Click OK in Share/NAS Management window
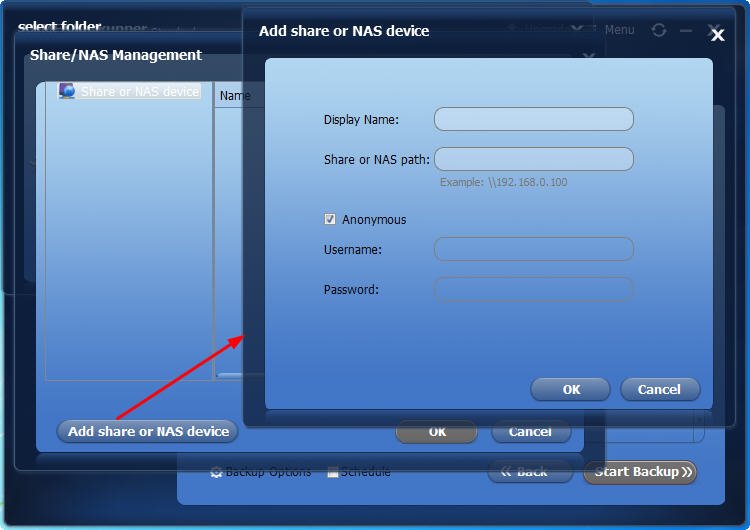750x530 pixels. [x=437, y=432]
